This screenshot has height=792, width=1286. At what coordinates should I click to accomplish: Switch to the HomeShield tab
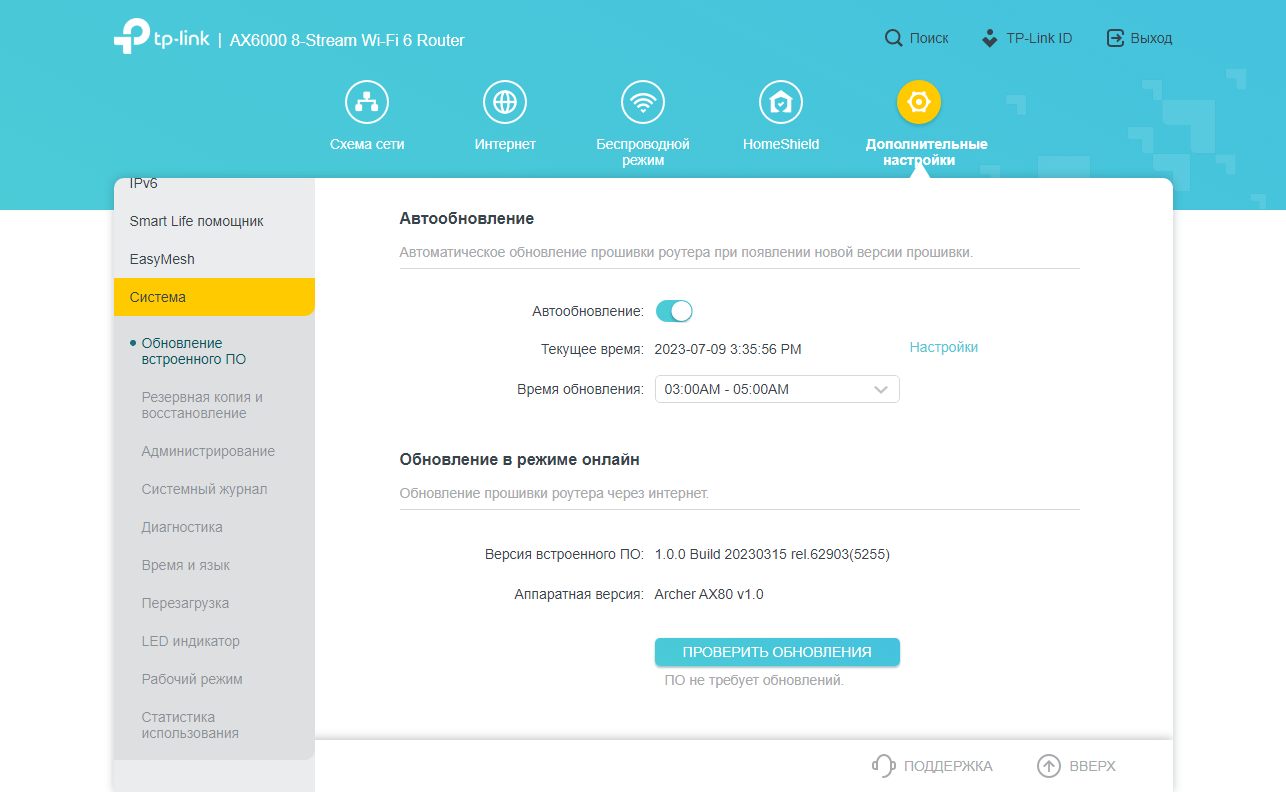pyautogui.click(x=781, y=144)
